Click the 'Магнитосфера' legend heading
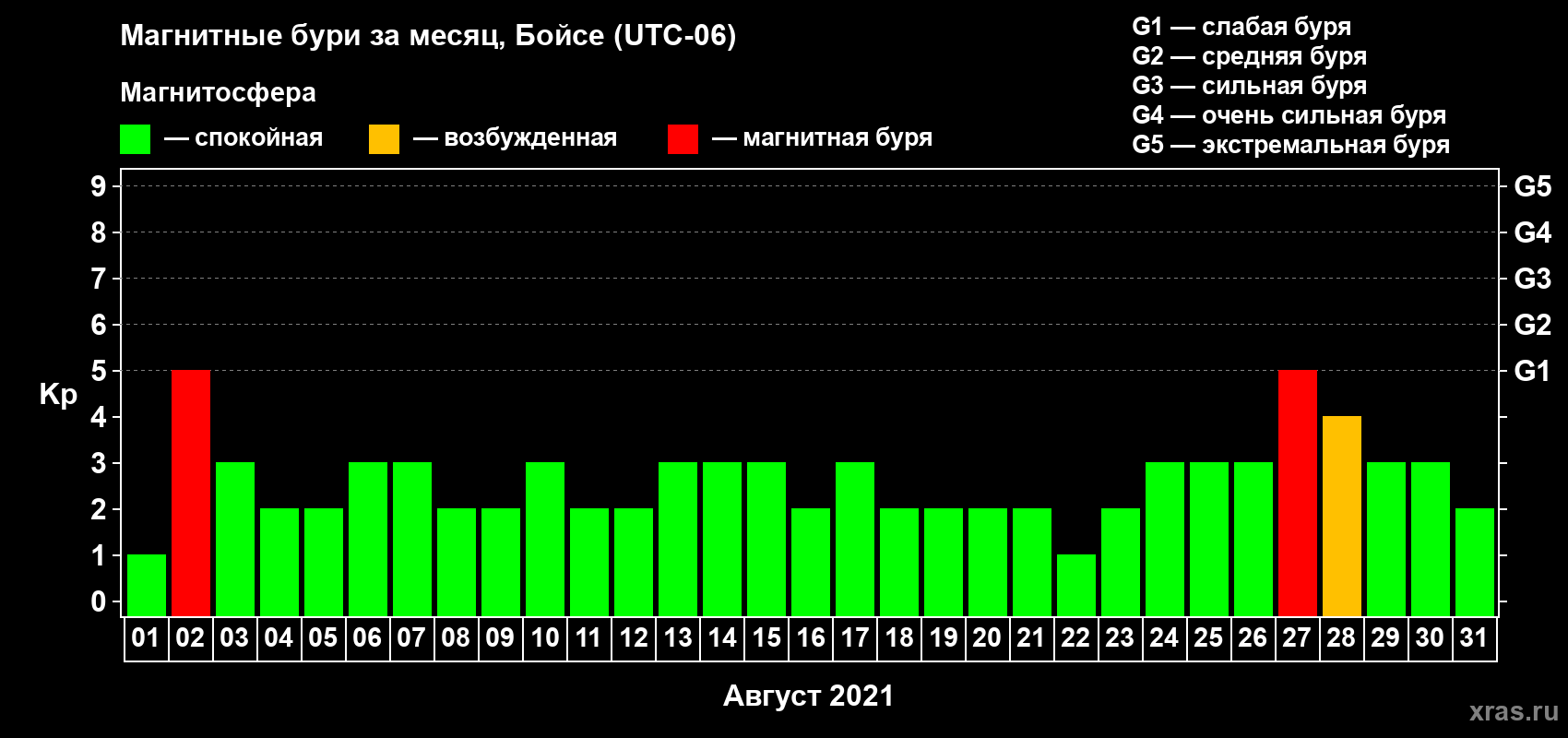The height and width of the screenshot is (738, 1568). tap(219, 93)
